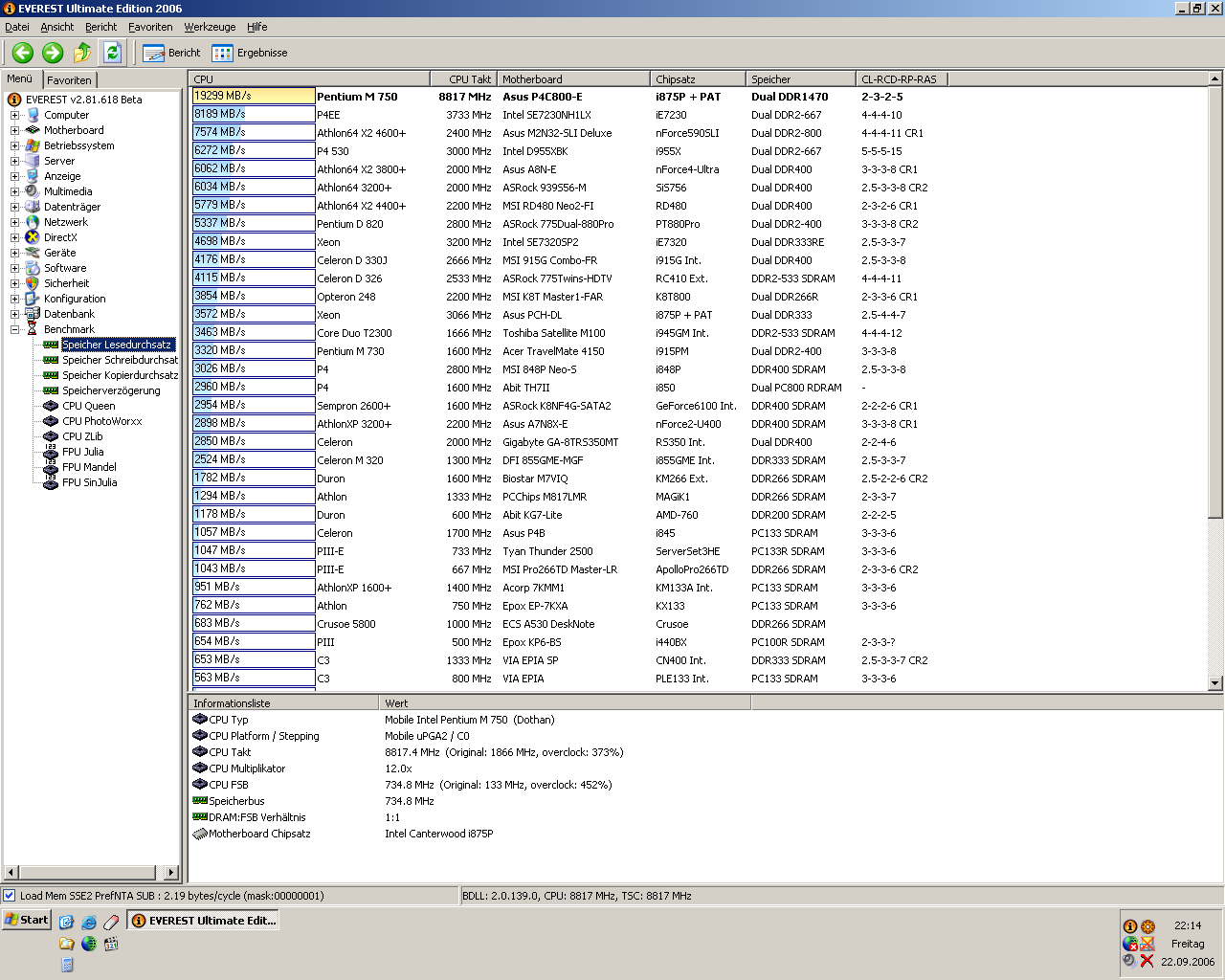Launch Internet Explorer from quick launch
Viewport: 1225px width, 980px height.
[x=88, y=922]
